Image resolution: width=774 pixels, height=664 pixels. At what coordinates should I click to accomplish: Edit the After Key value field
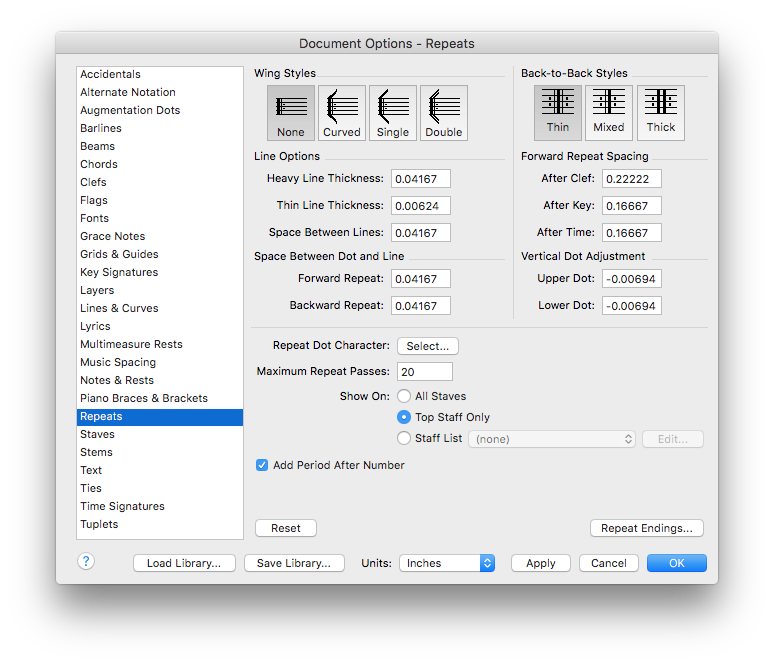click(632, 206)
